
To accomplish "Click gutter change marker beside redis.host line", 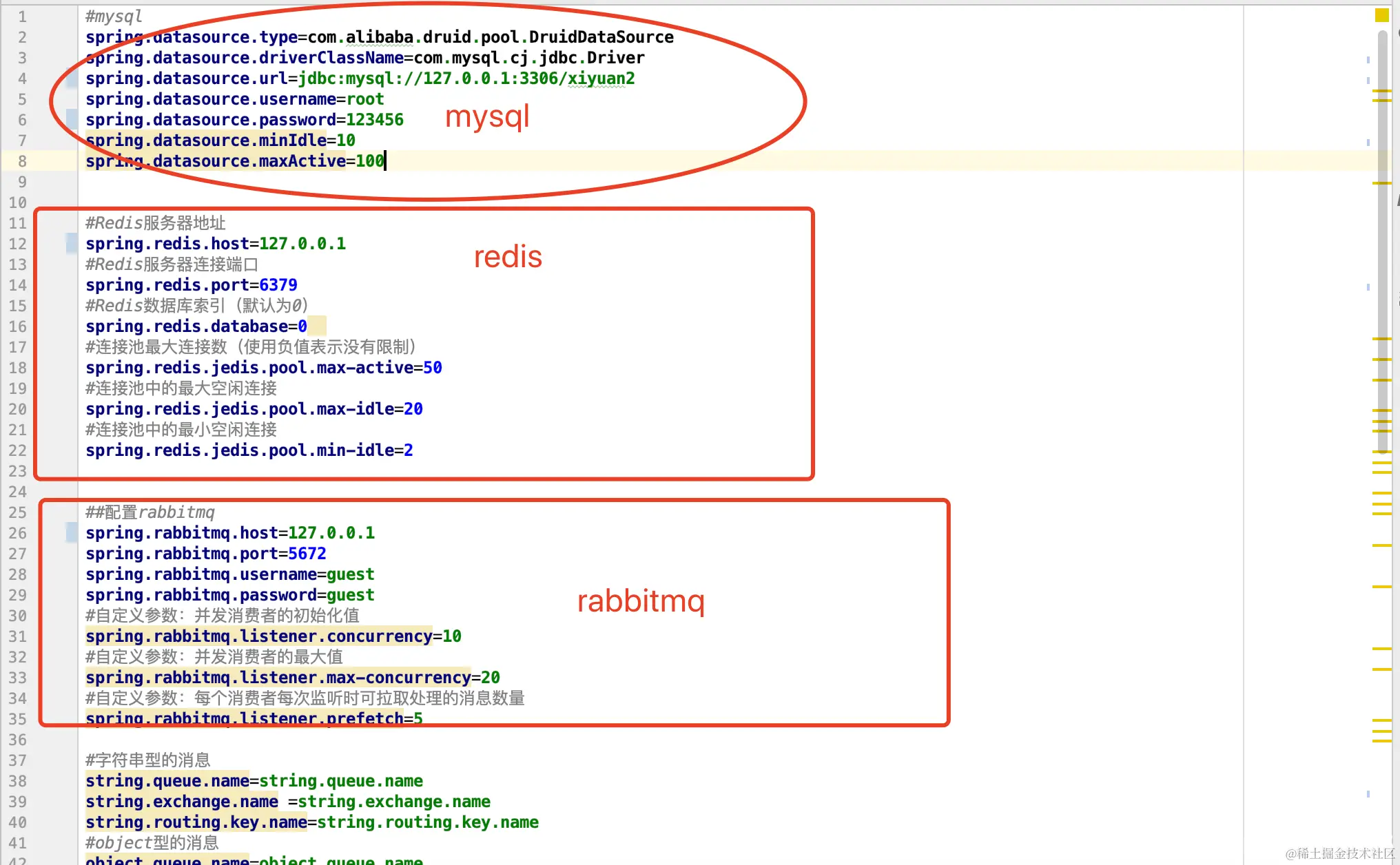I will [x=72, y=243].
